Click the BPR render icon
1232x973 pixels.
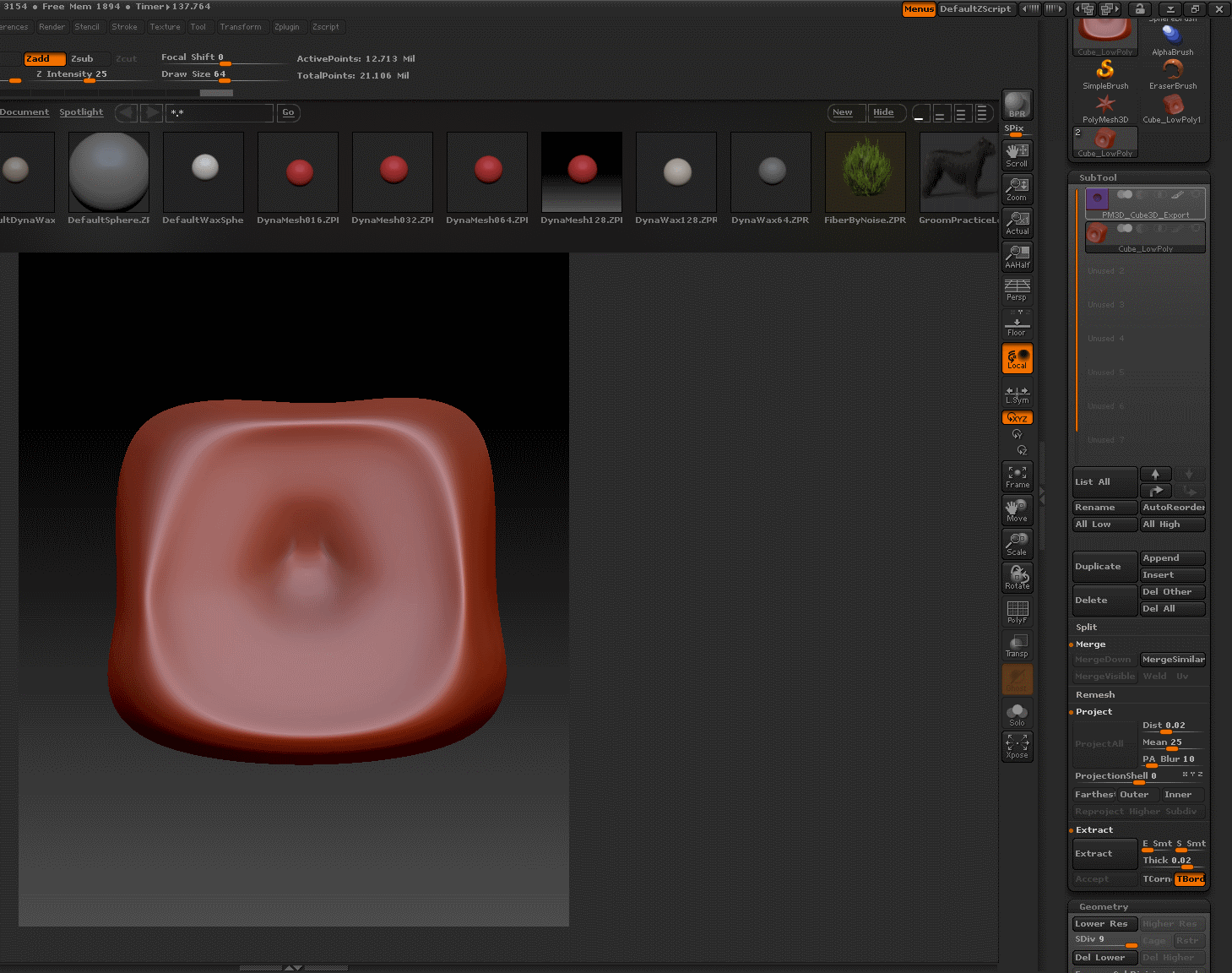tap(1017, 105)
